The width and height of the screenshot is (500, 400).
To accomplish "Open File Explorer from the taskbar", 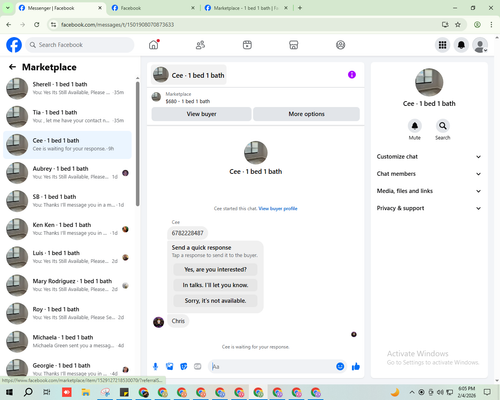I will tap(86, 392).
